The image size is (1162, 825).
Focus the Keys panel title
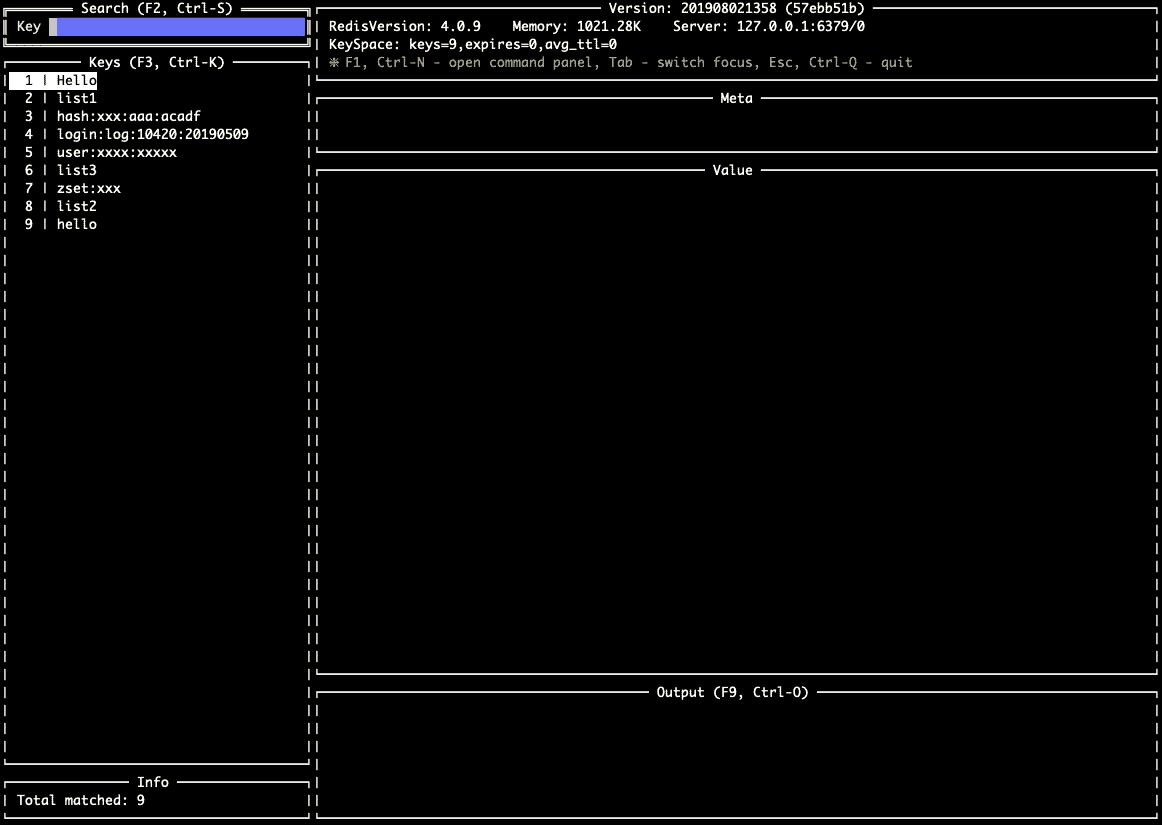point(156,62)
